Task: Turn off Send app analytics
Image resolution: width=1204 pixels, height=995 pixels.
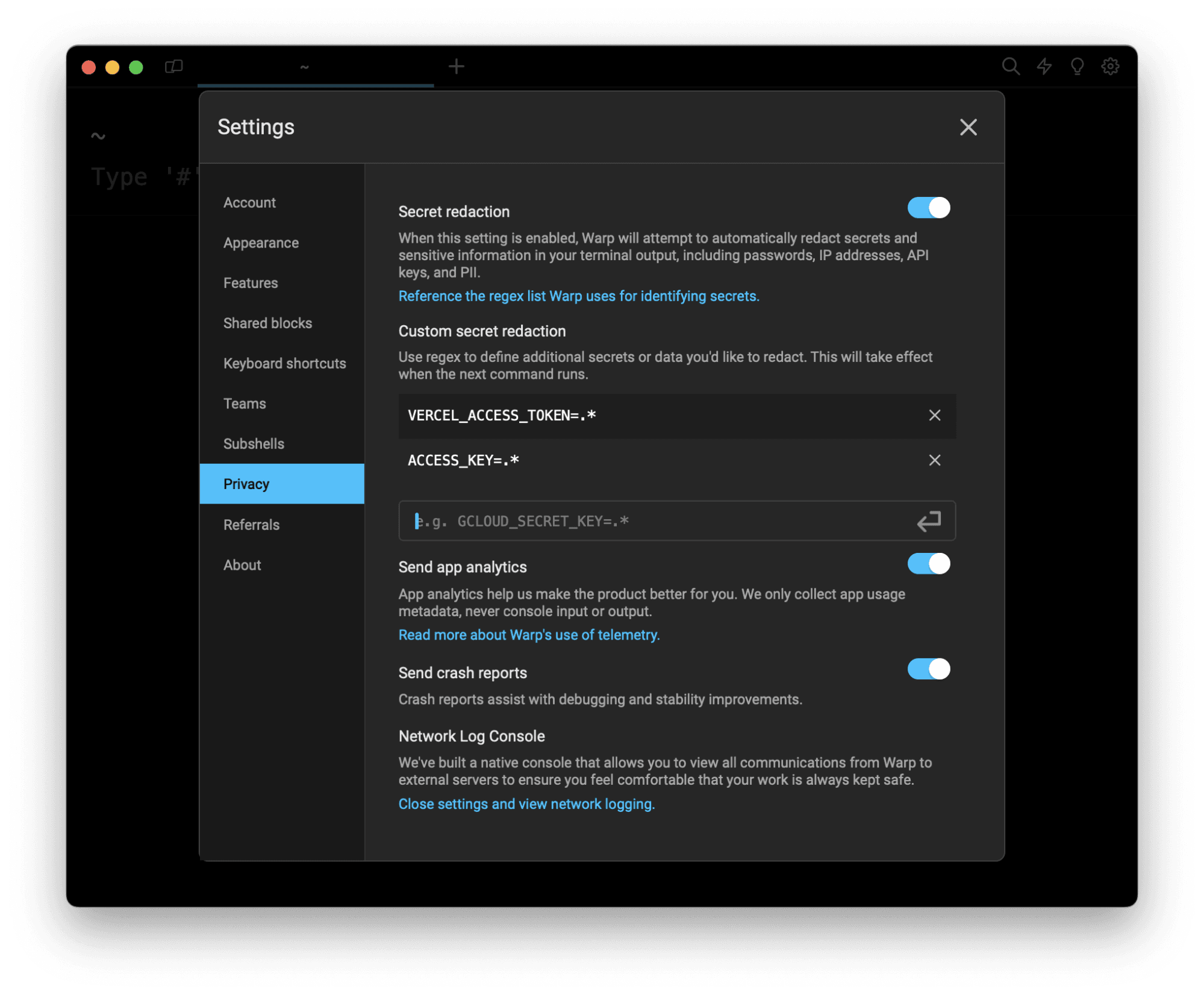Action: [928, 564]
